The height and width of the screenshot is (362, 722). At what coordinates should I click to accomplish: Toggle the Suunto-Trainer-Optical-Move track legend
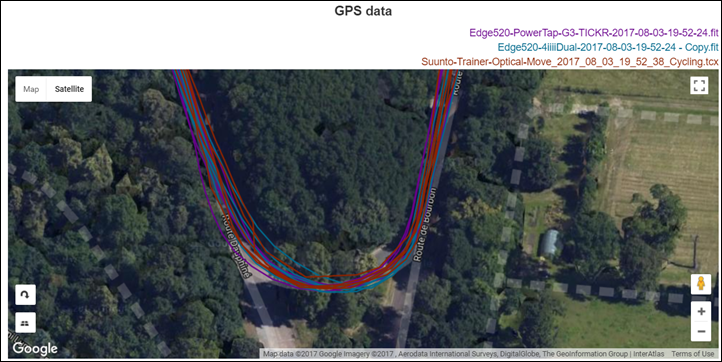pyautogui.click(x=570, y=61)
